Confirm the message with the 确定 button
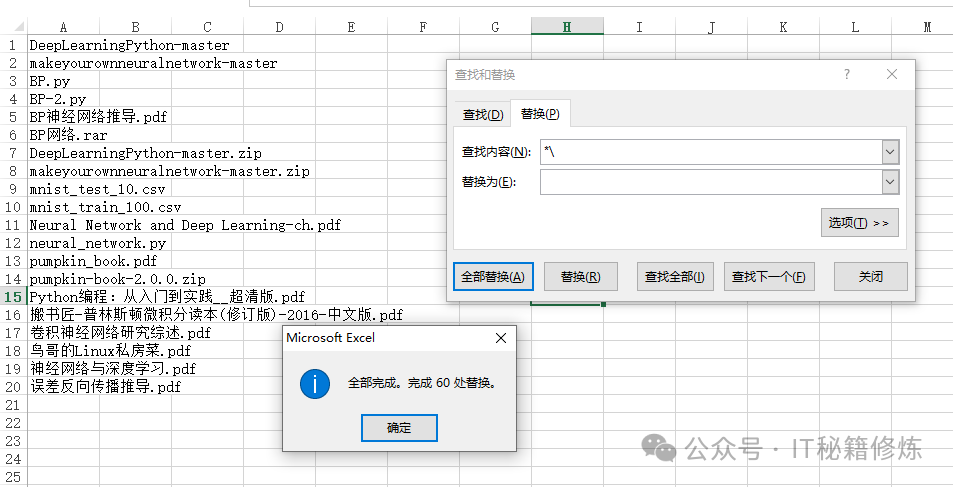The image size is (953, 487). (399, 428)
